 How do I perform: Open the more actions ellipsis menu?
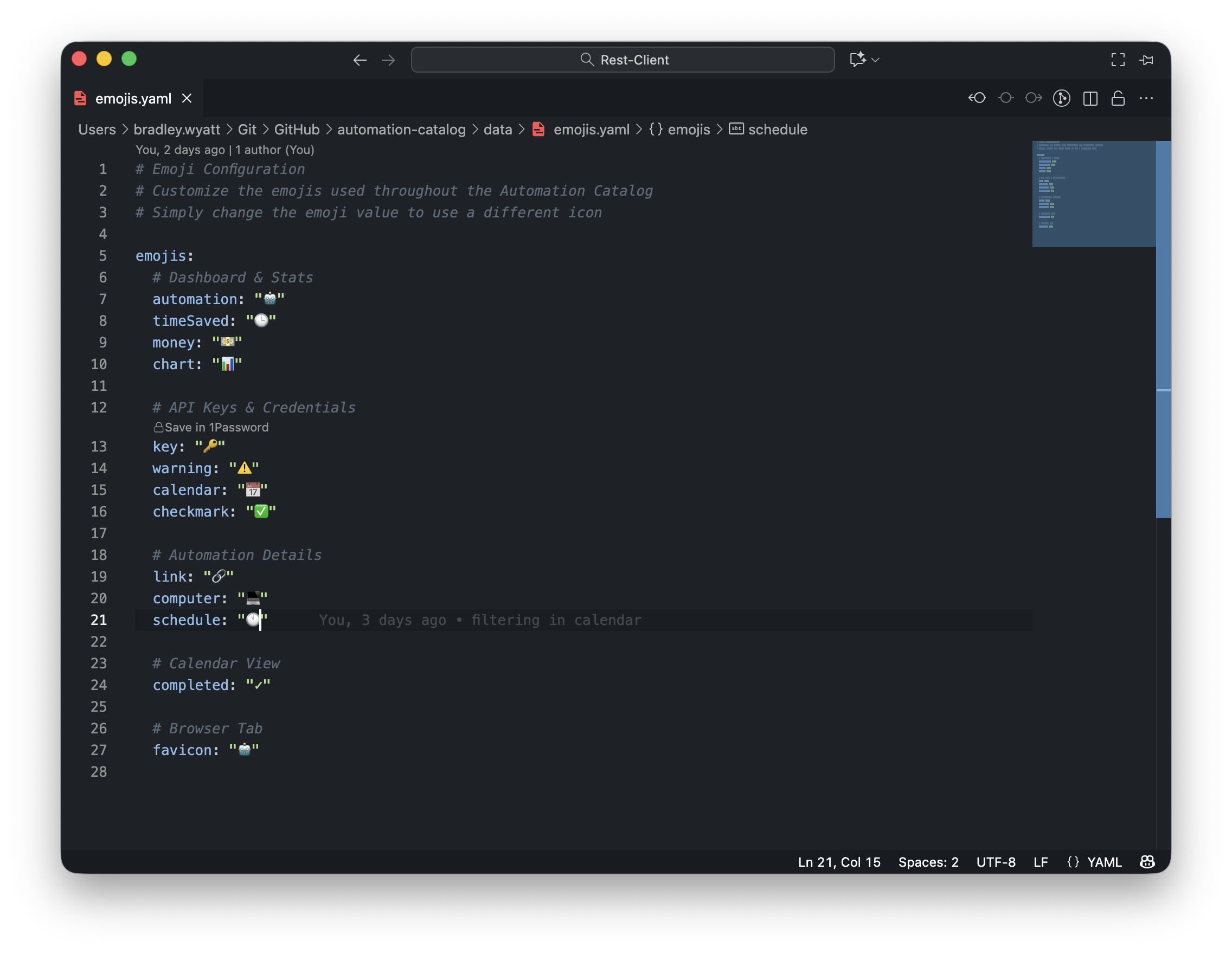(x=1146, y=98)
